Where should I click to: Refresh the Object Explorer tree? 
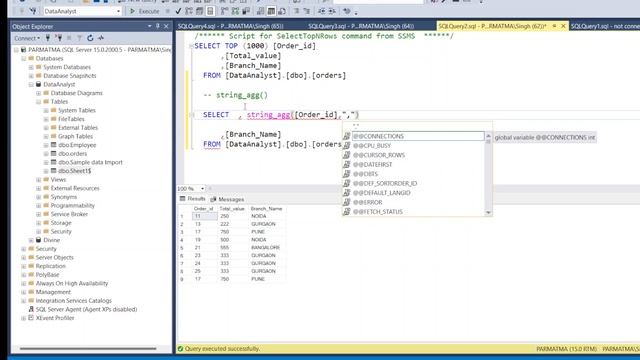point(90,38)
